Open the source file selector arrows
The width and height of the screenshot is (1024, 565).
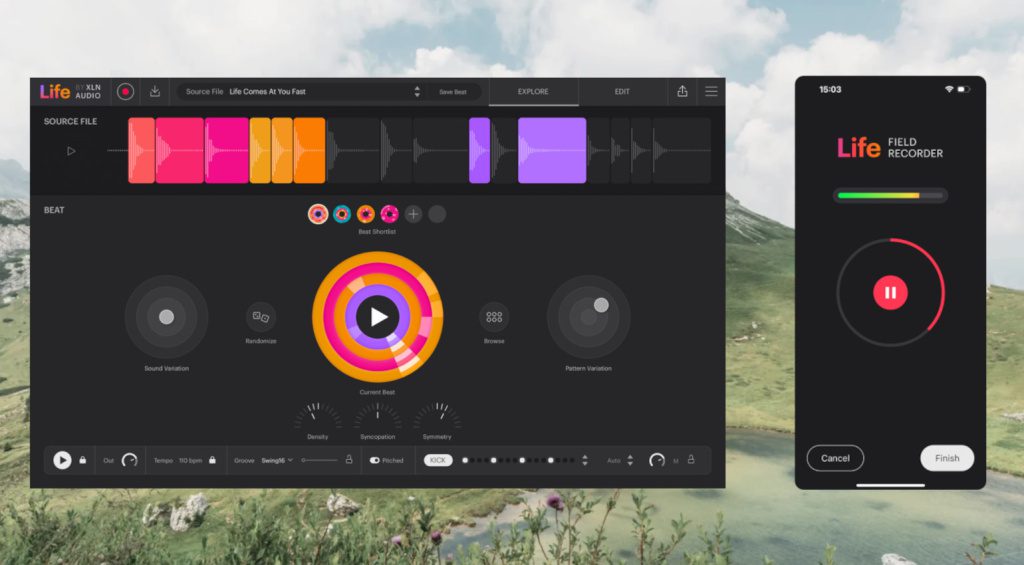[x=417, y=91]
